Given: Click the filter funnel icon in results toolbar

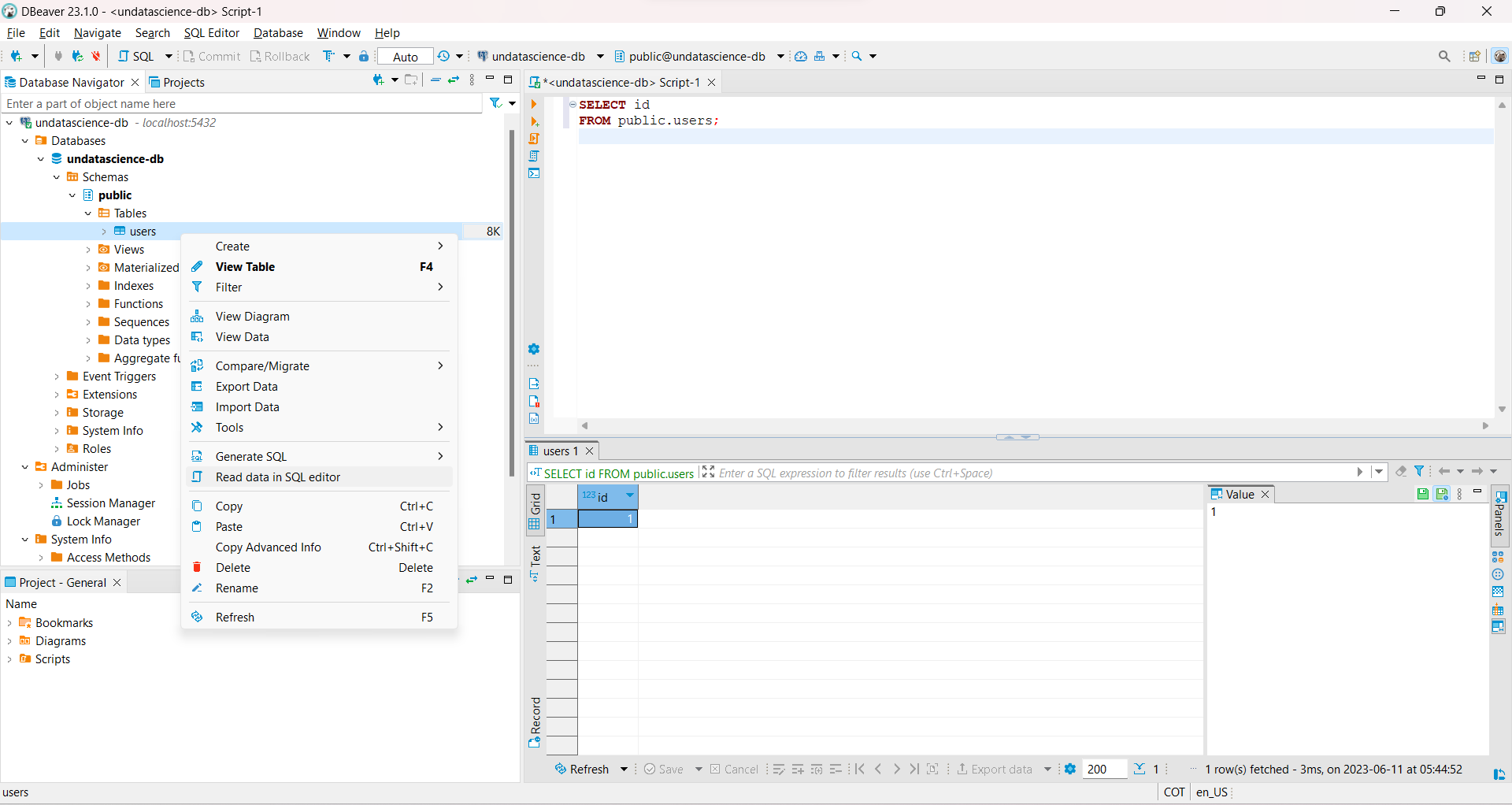Looking at the screenshot, I should point(1419,471).
